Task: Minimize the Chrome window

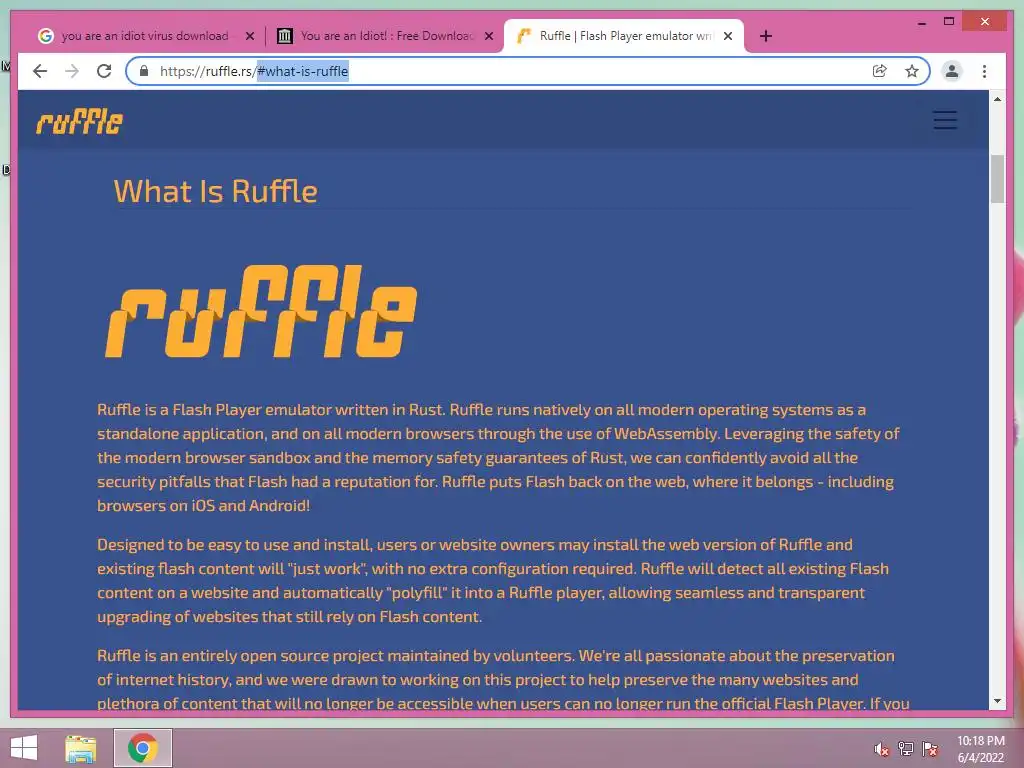Action: [921, 22]
